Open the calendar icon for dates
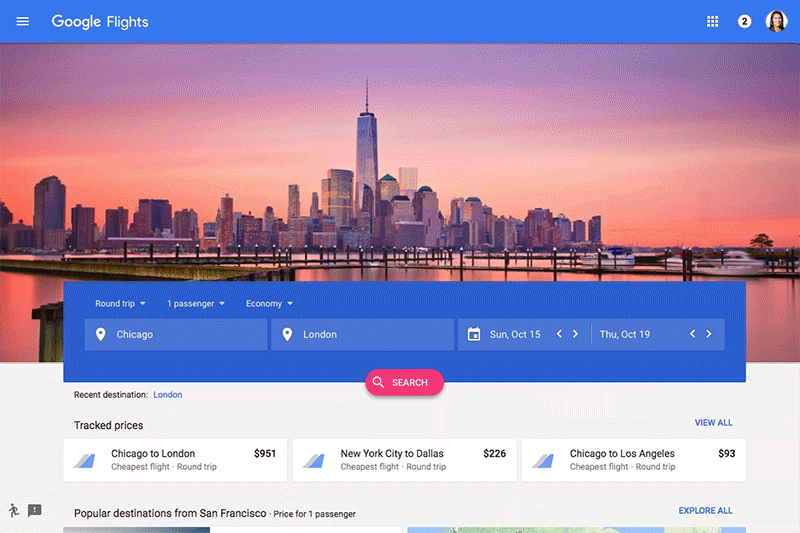 474,334
